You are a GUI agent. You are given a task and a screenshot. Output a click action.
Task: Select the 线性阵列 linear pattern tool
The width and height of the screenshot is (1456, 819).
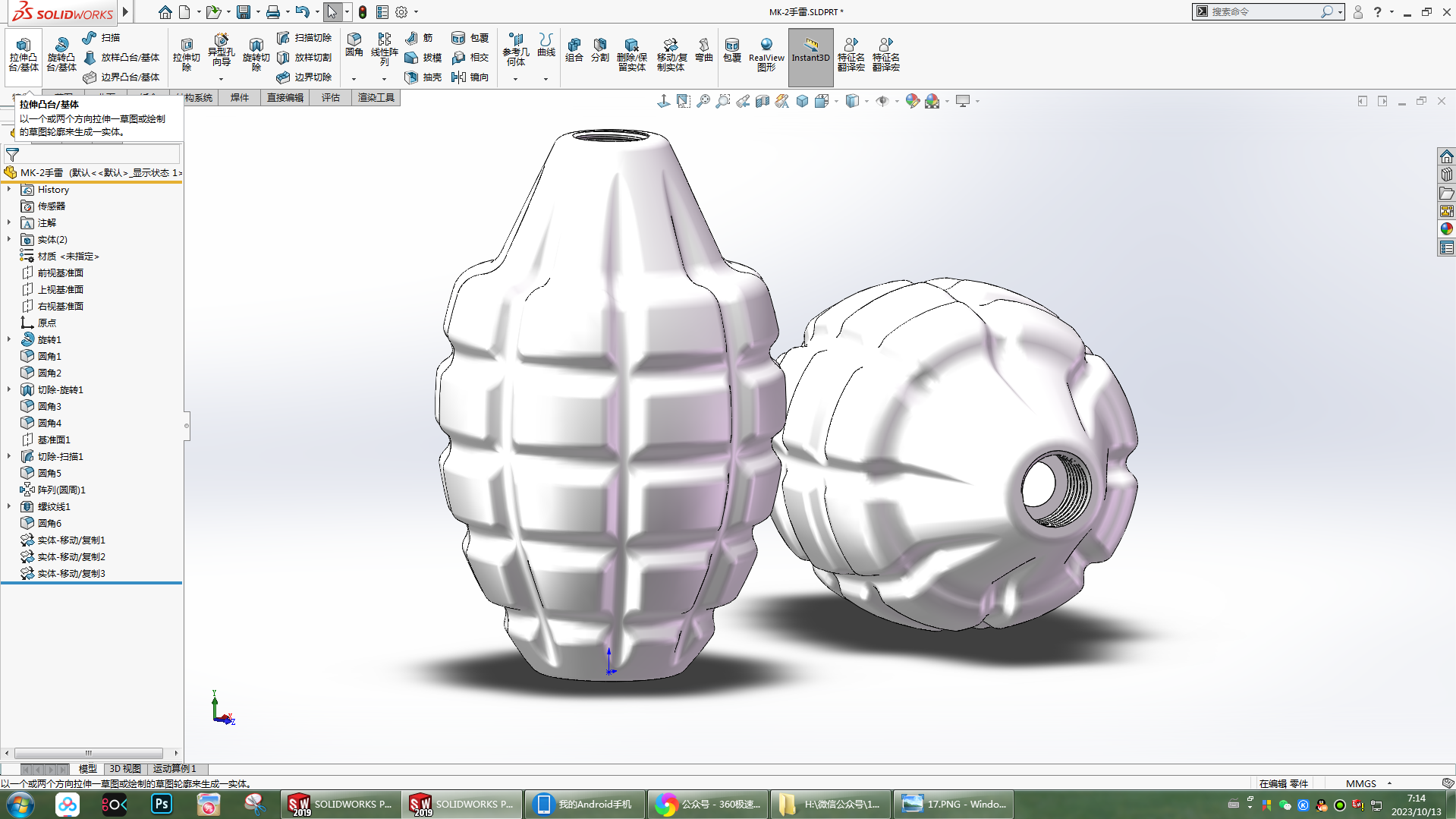(385, 50)
